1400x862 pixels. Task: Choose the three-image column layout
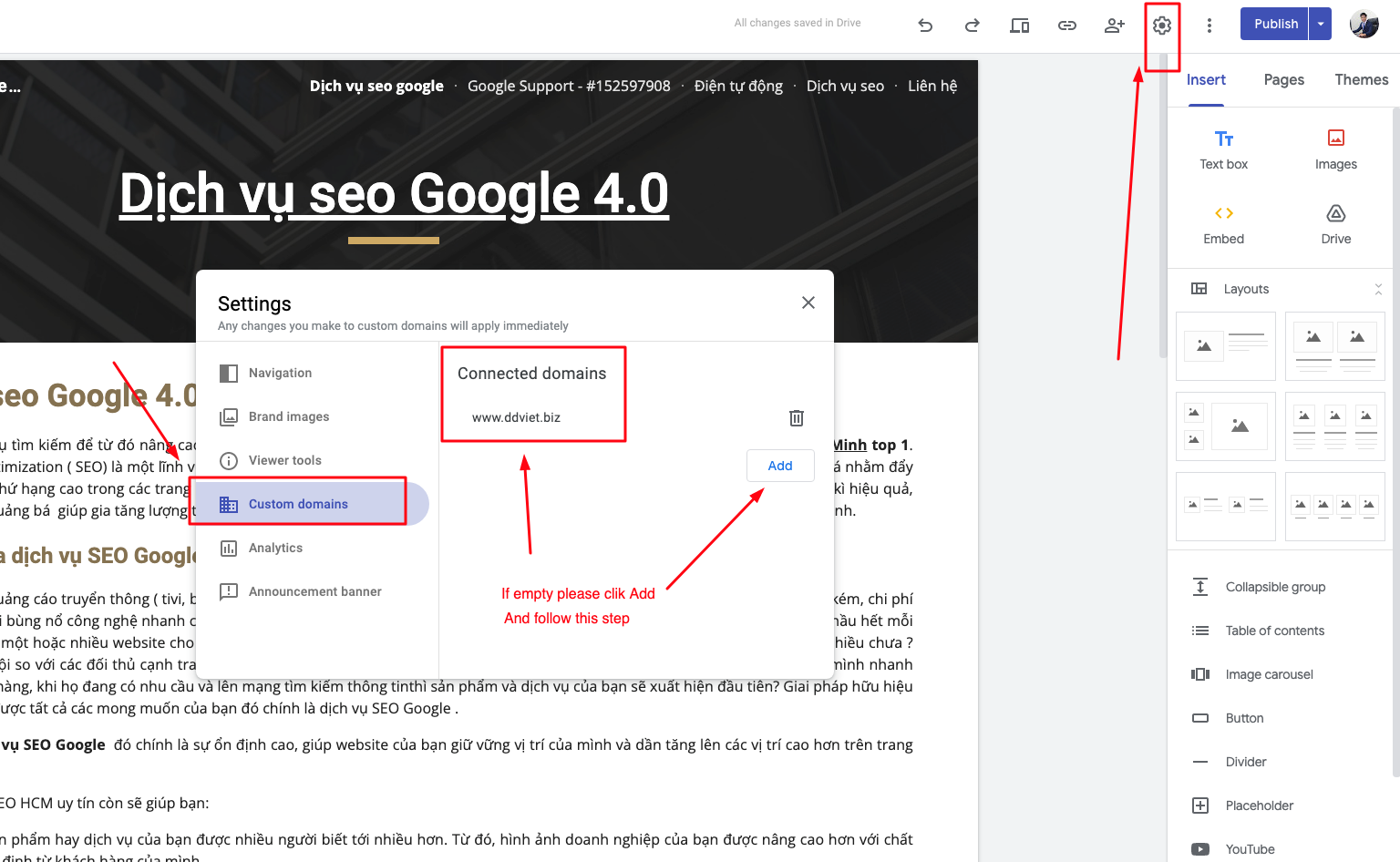pyautogui.click(x=1335, y=426)
